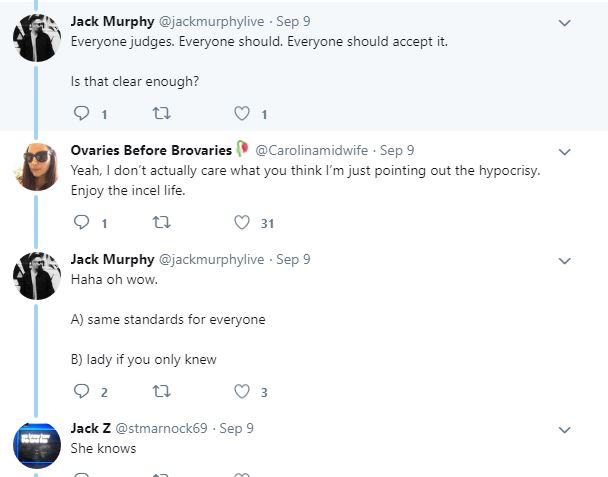Image resolution: width=608 pixels, height=477 pixels.
Task: Like Jack Murphy's "Everyone judges" tweet
Action: pos(241,113)
